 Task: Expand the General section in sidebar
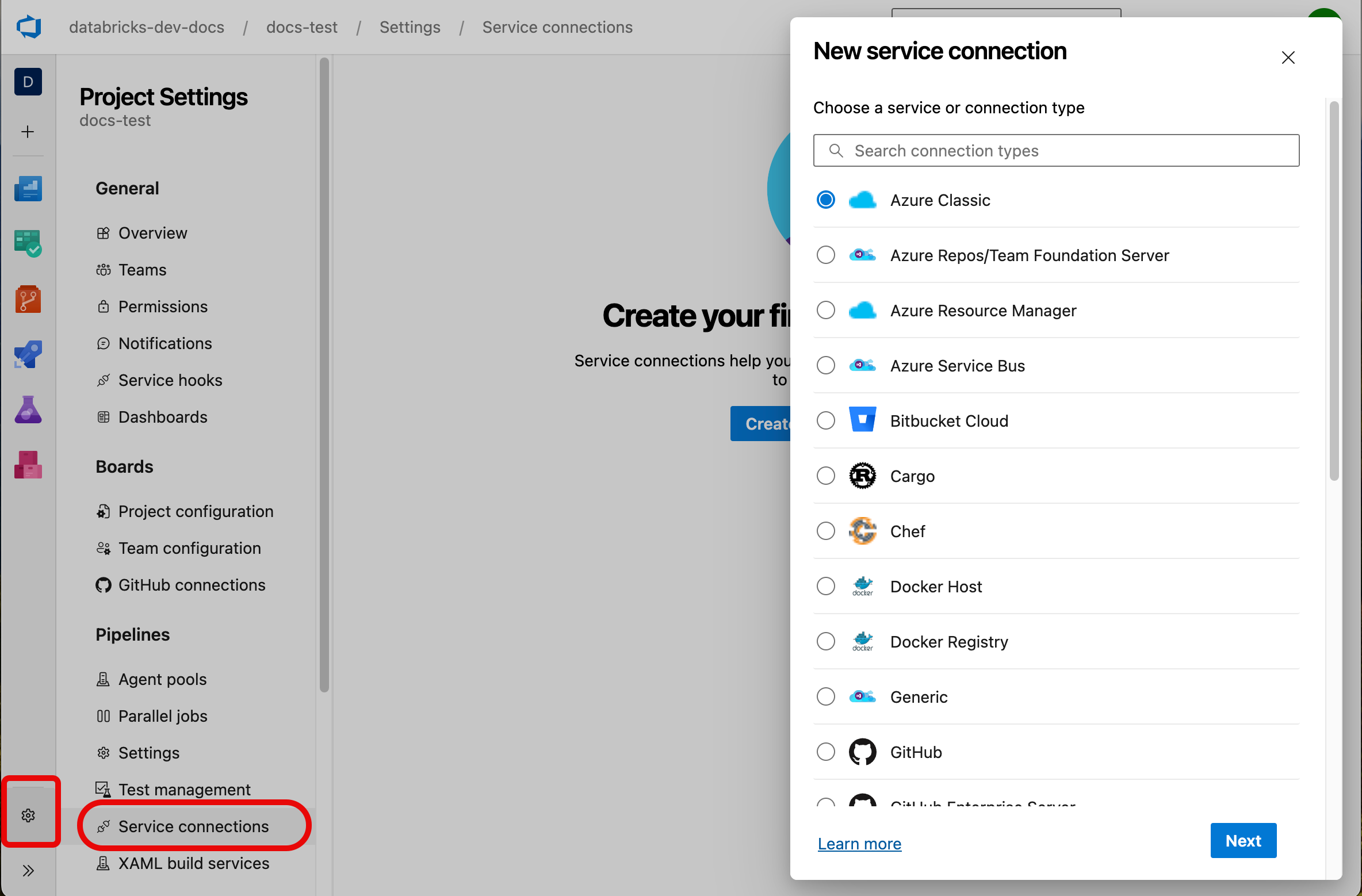pyautogui.click(x=128, y=187)
